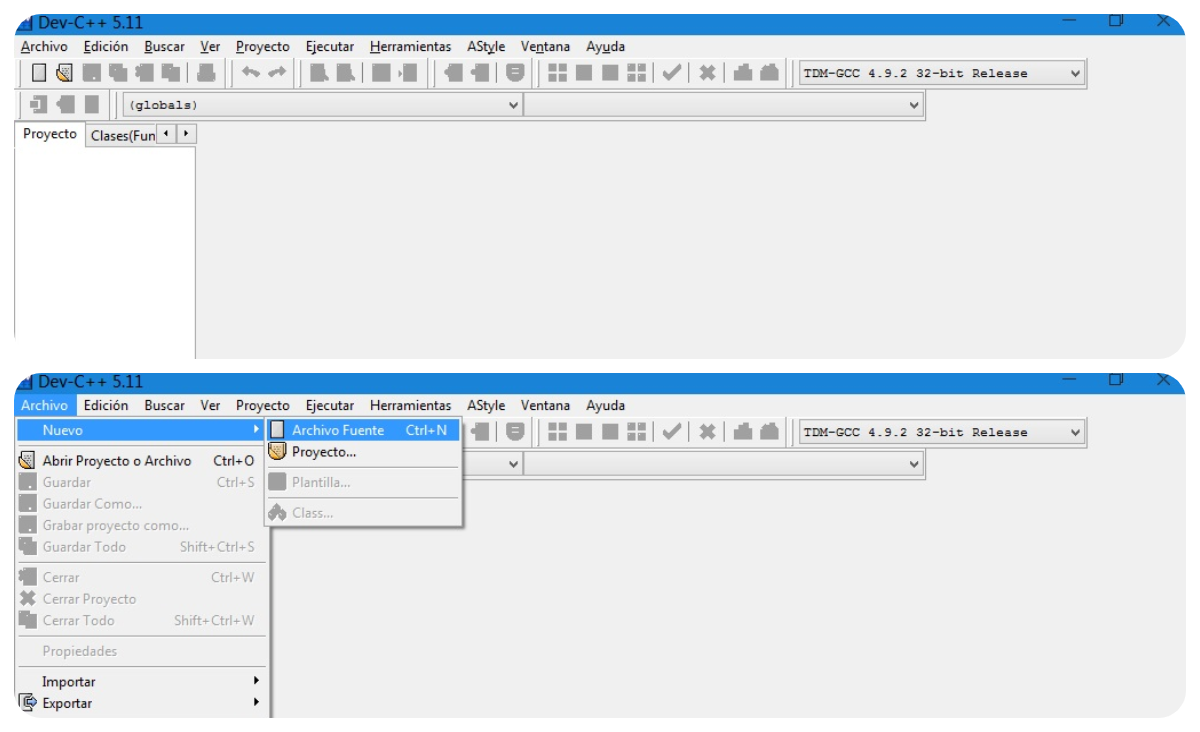This screenshot has height=732, width=1200.
Task: Click X stop icon in bottom window toolbar
Action: 707,432
